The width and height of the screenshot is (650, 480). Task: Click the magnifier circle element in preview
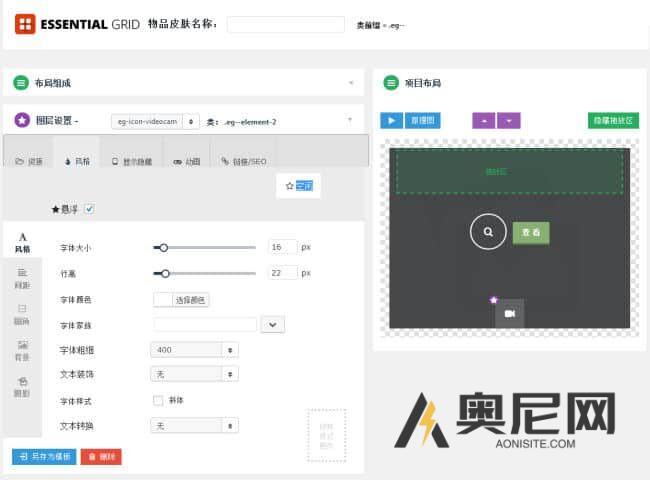point(488,231)
